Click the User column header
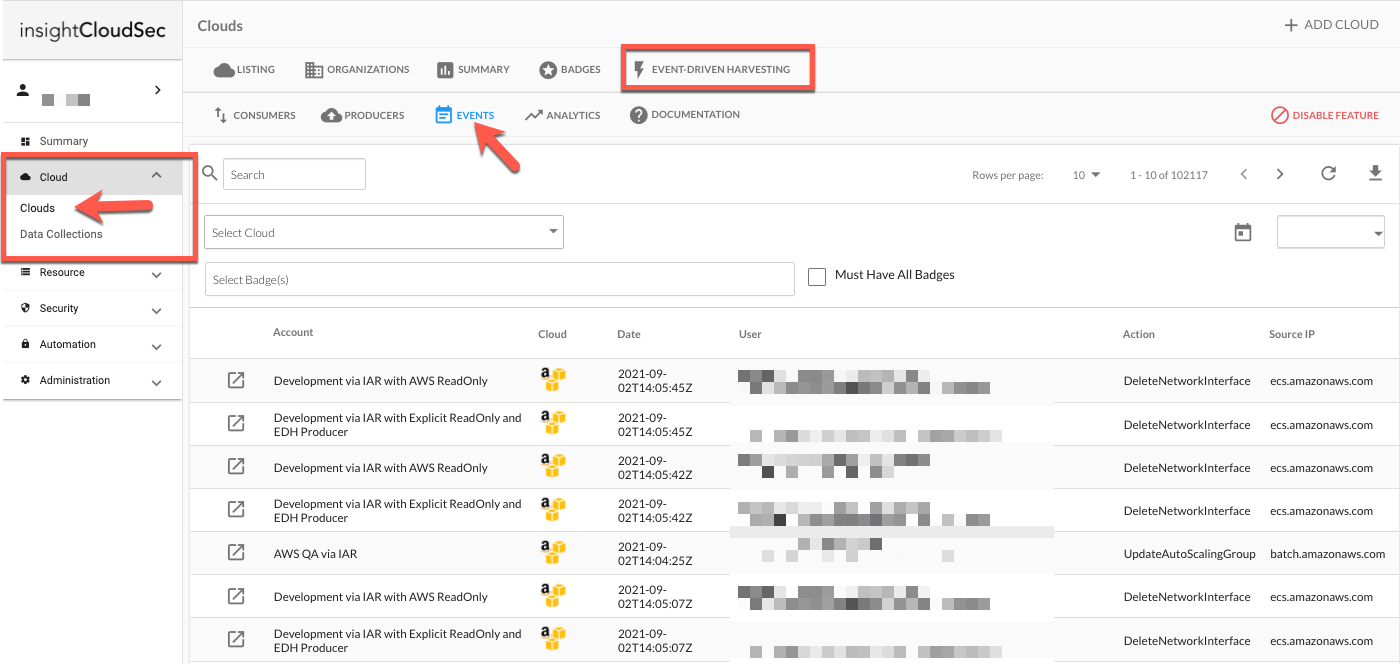The width and height of the screenshot is (1400, 664). pos(750,334)
